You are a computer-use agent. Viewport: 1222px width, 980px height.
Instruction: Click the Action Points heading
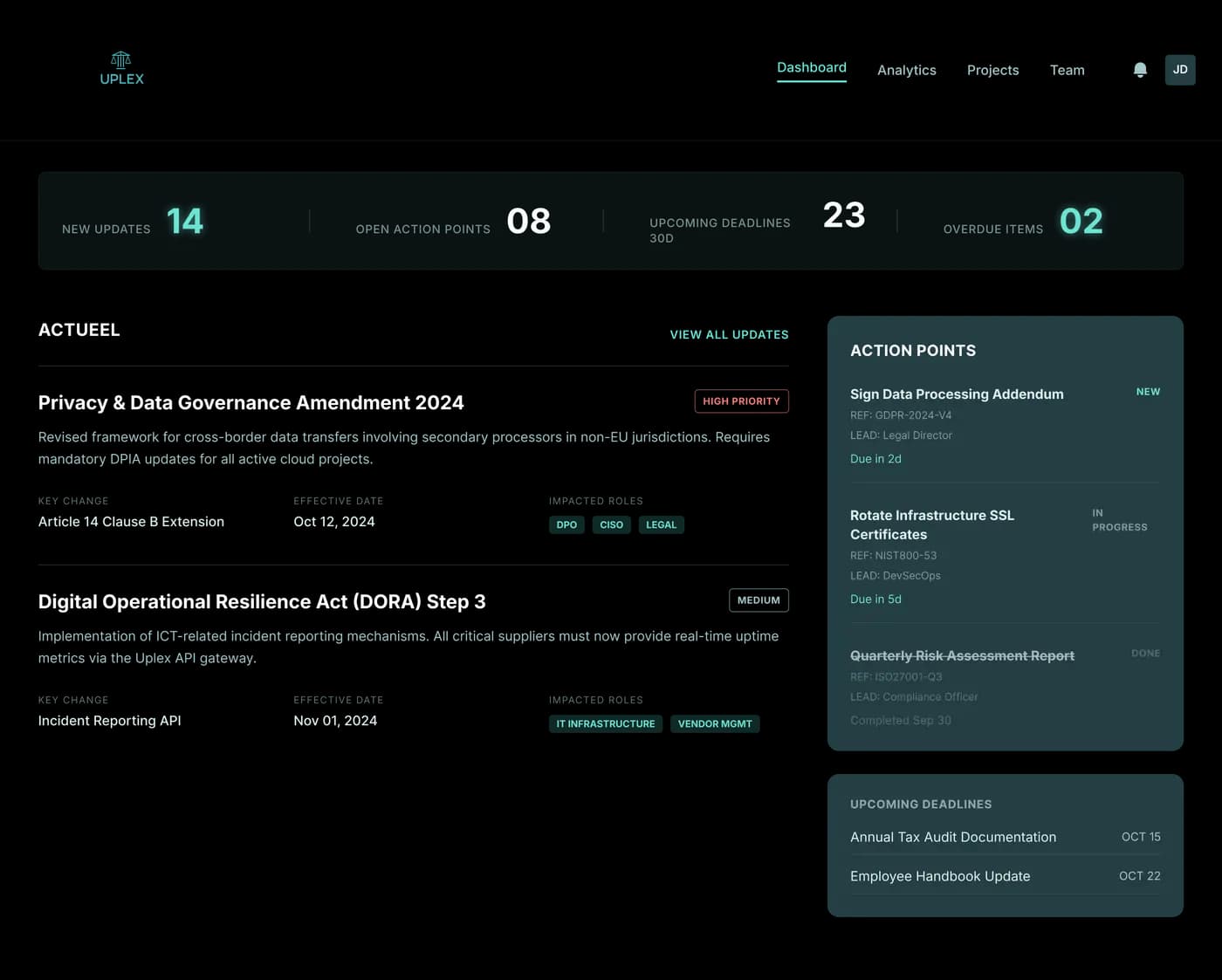tap(913, 351)
